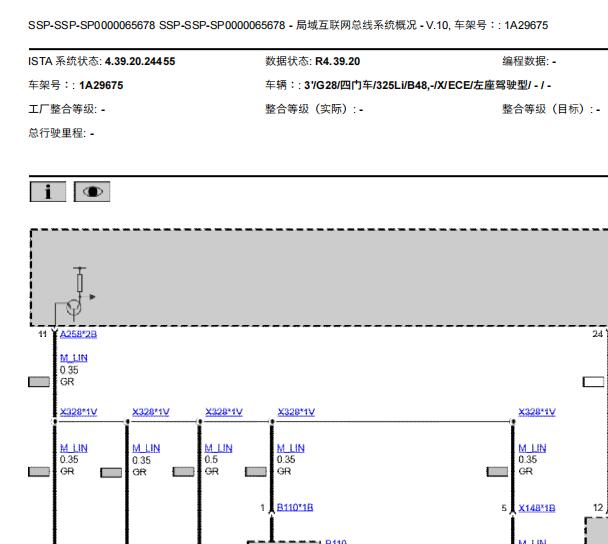This screenshot has height=544, width=608.
Task: Click the eye view button
Action: [92, 192]
